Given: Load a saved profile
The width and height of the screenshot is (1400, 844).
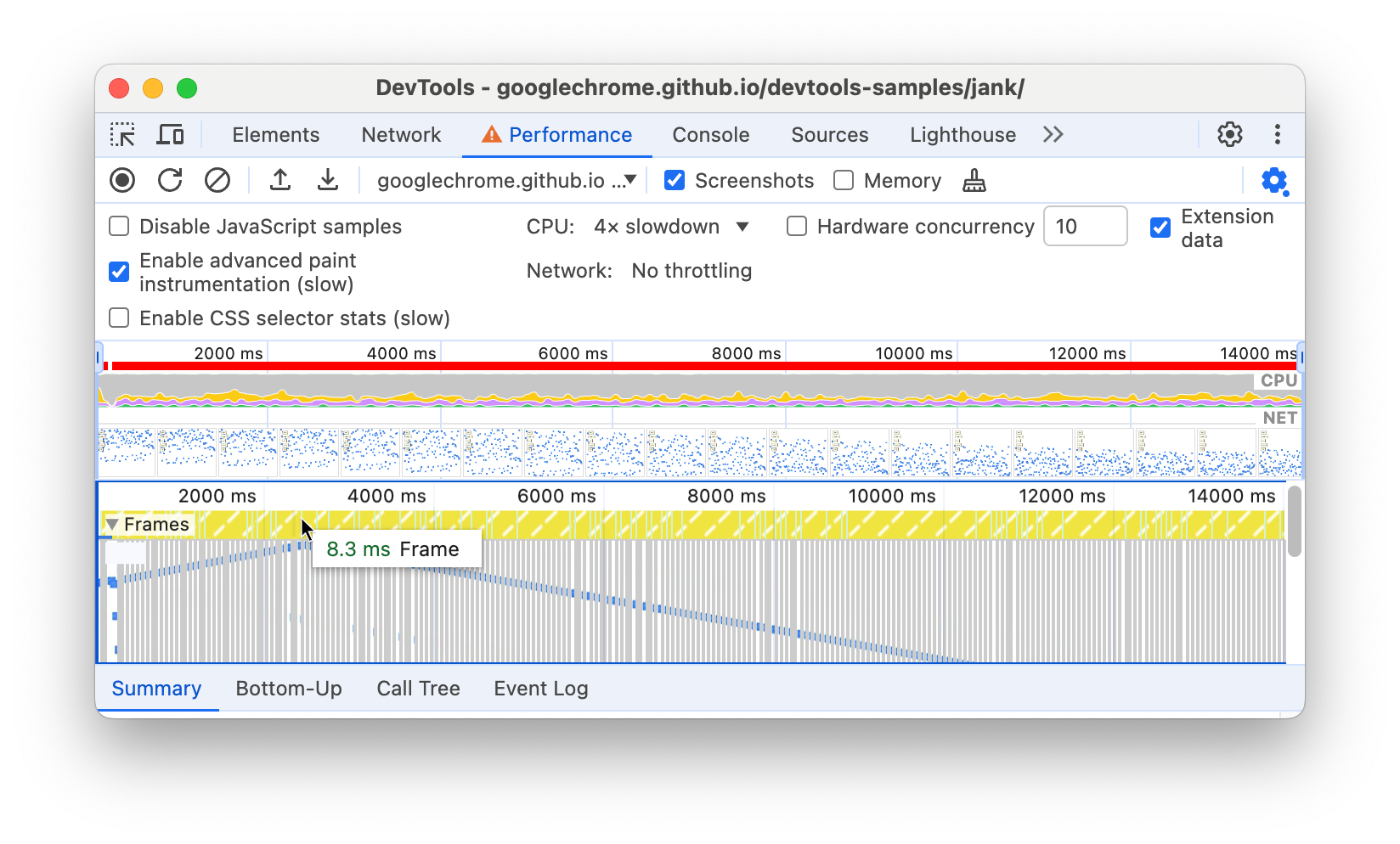Looking at the screenshot, I should (280, 180).
